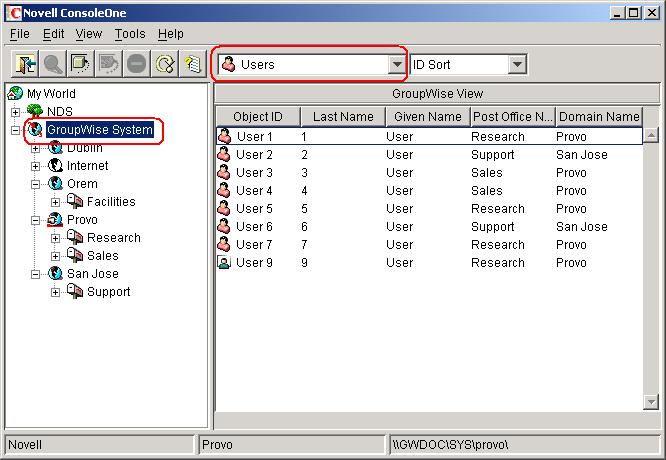Screen dimensions: 666x460
Task: Expand the Internet domain node
Action: pos(36,166)
